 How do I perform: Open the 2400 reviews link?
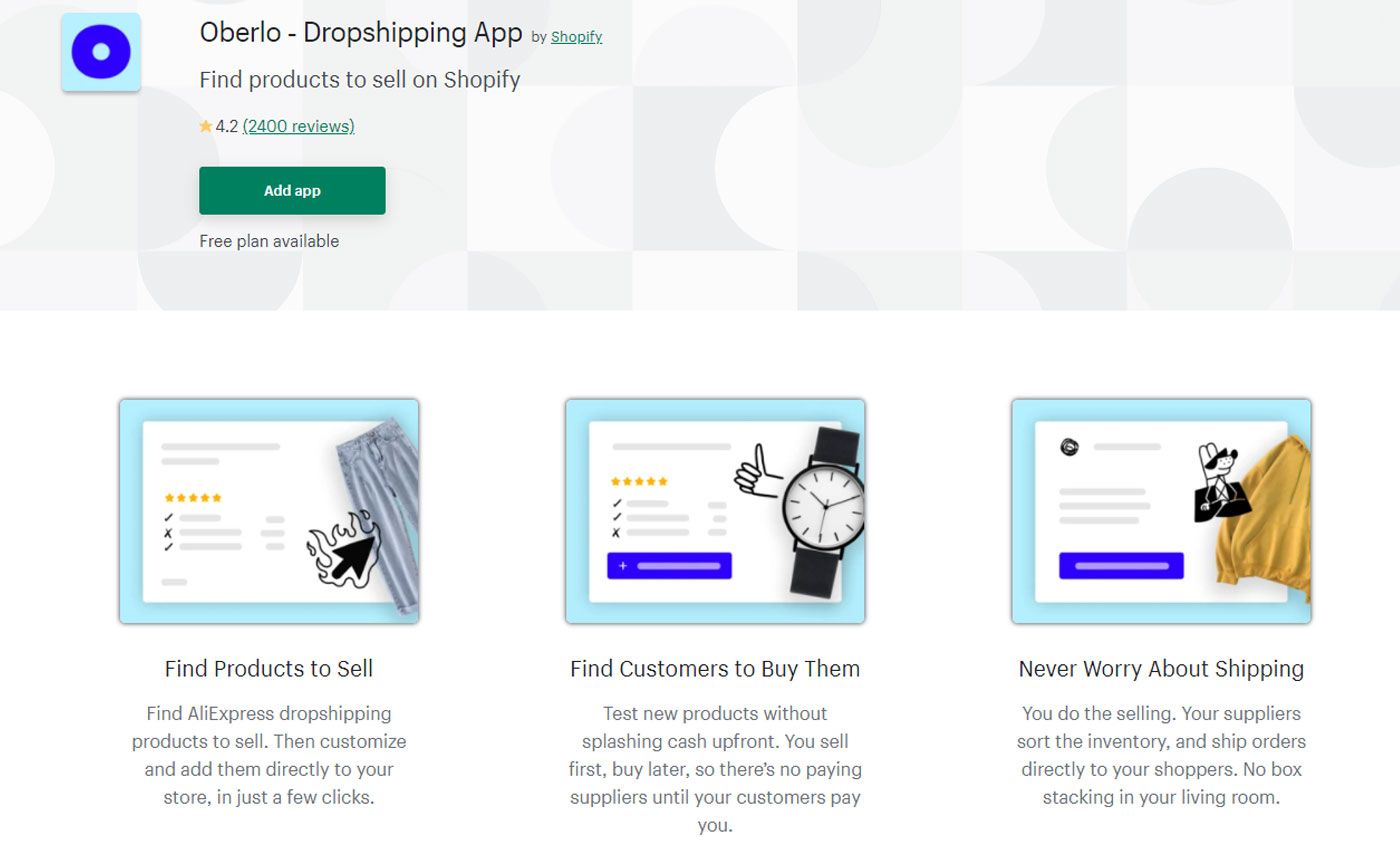pos(298,126)
